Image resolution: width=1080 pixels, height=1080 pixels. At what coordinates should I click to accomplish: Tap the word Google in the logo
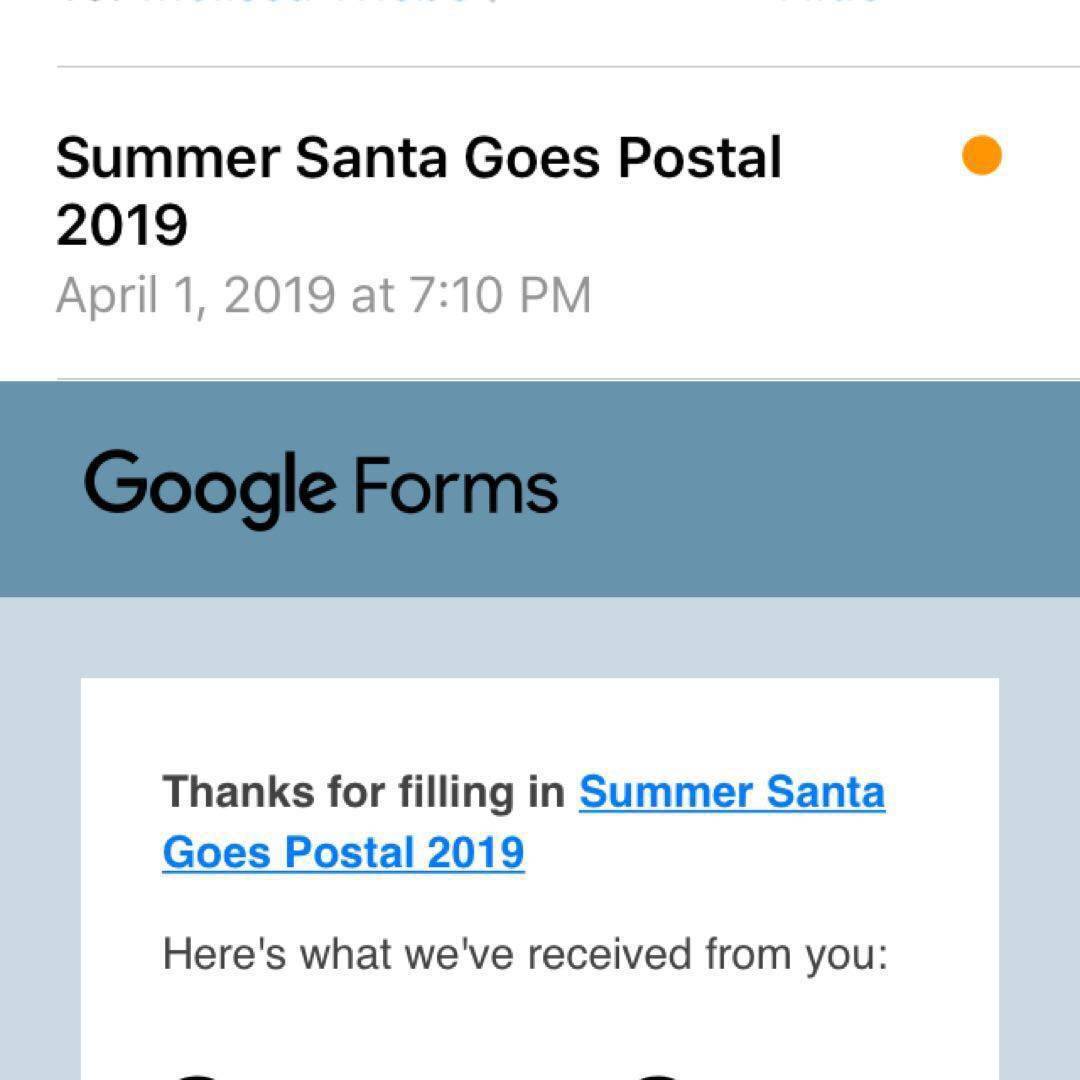click(x=210, y=488)
